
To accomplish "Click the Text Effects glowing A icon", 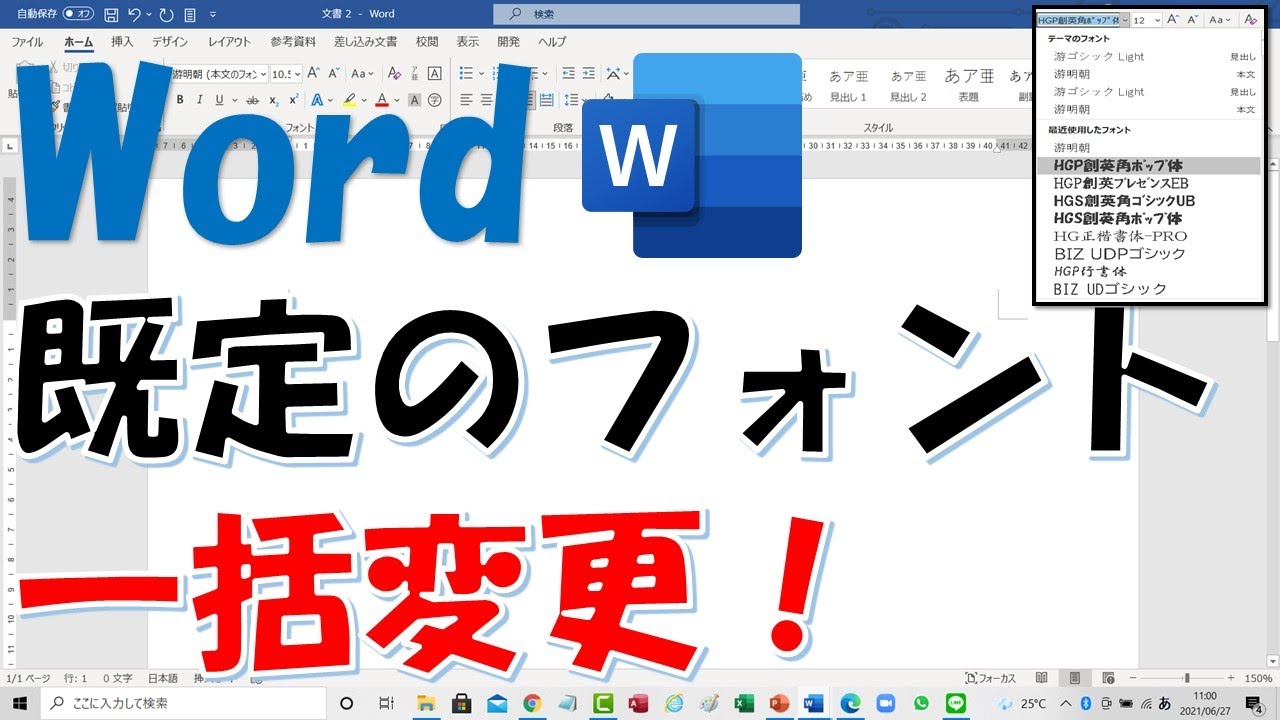I will 317,100.
